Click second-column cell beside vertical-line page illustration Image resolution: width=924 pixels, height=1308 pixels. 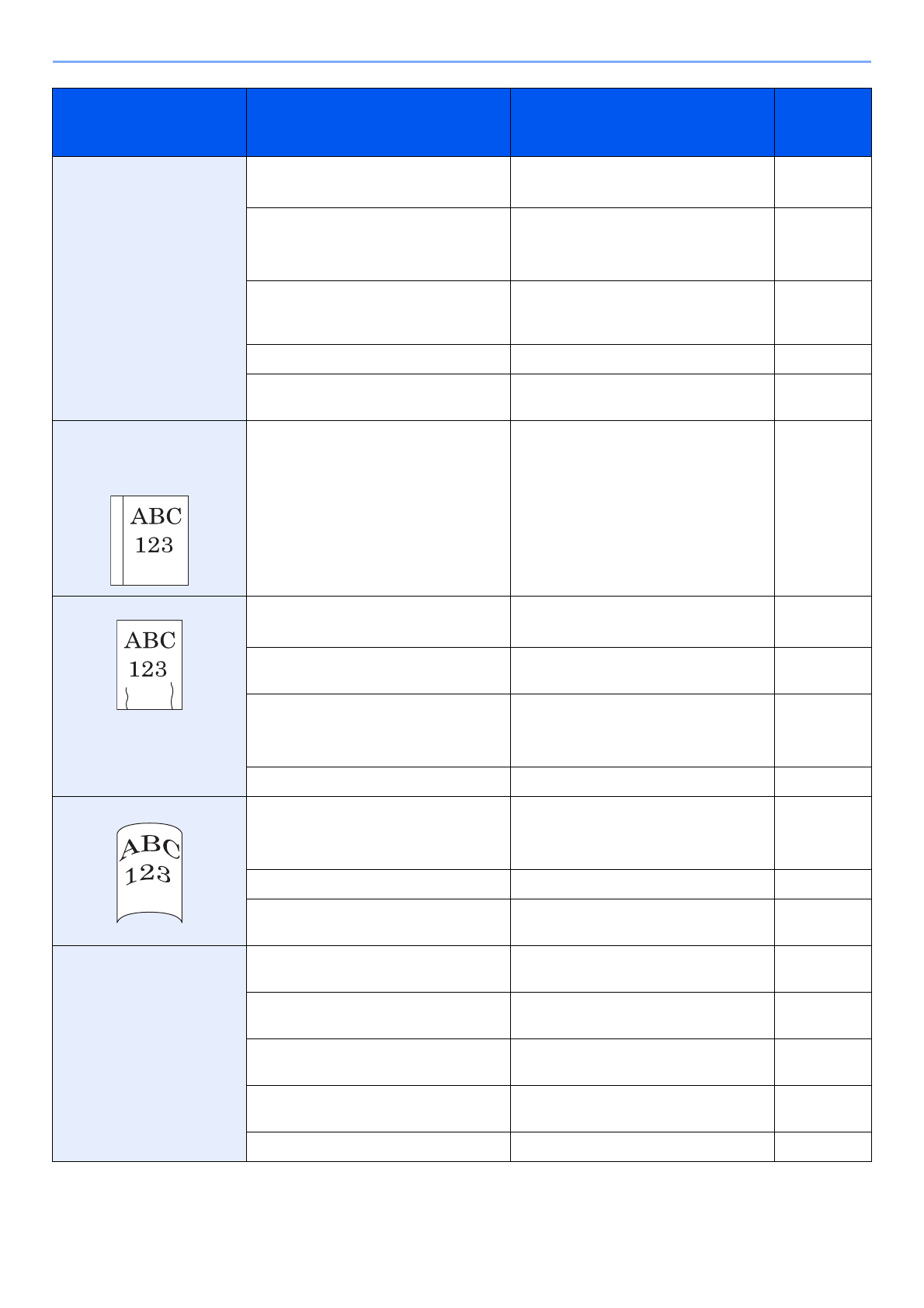coord(378,508)
